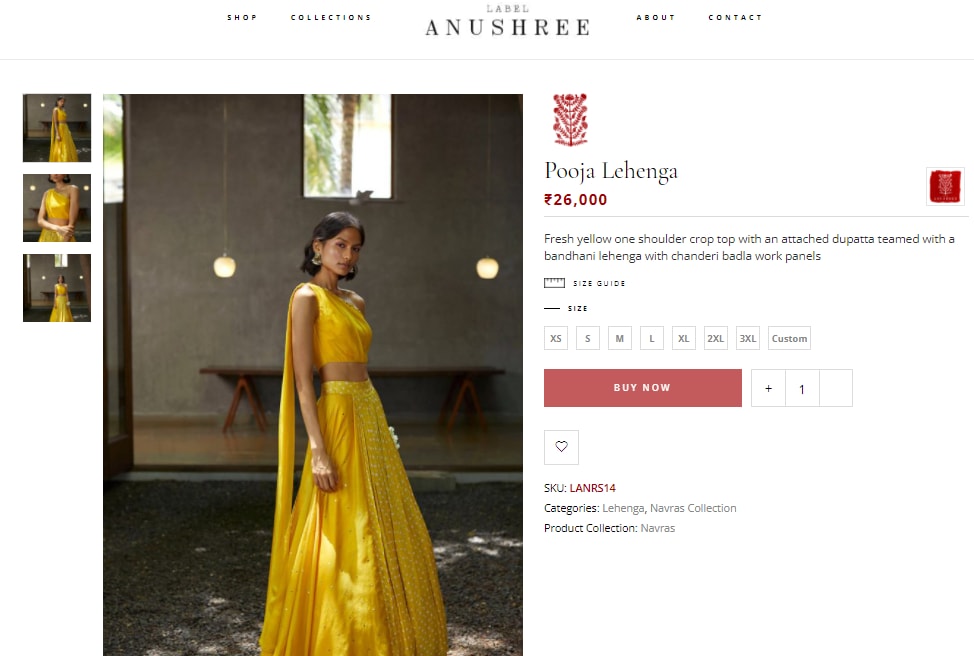Click the Buy Now button
974x656 pixels.
(x=643, y=388)
